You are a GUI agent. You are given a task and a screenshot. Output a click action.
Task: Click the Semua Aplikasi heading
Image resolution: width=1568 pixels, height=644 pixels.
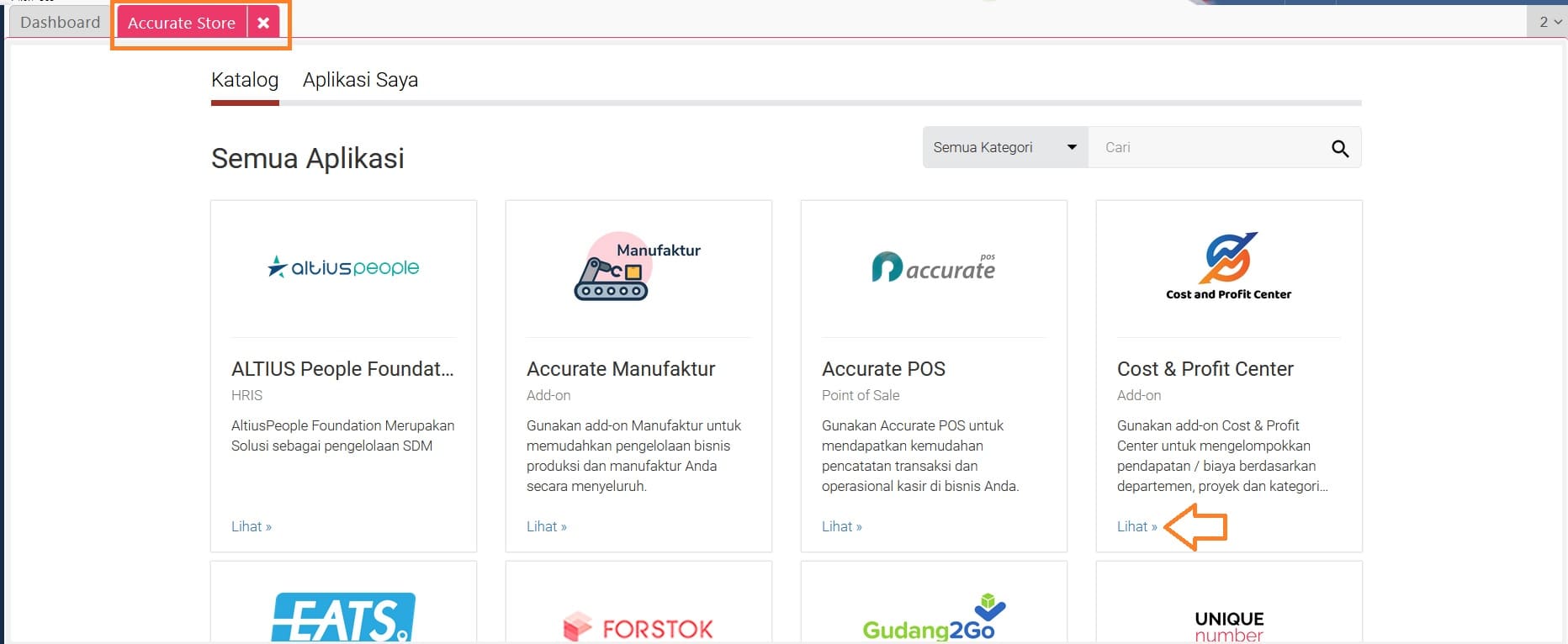click(x=308, y=158)
